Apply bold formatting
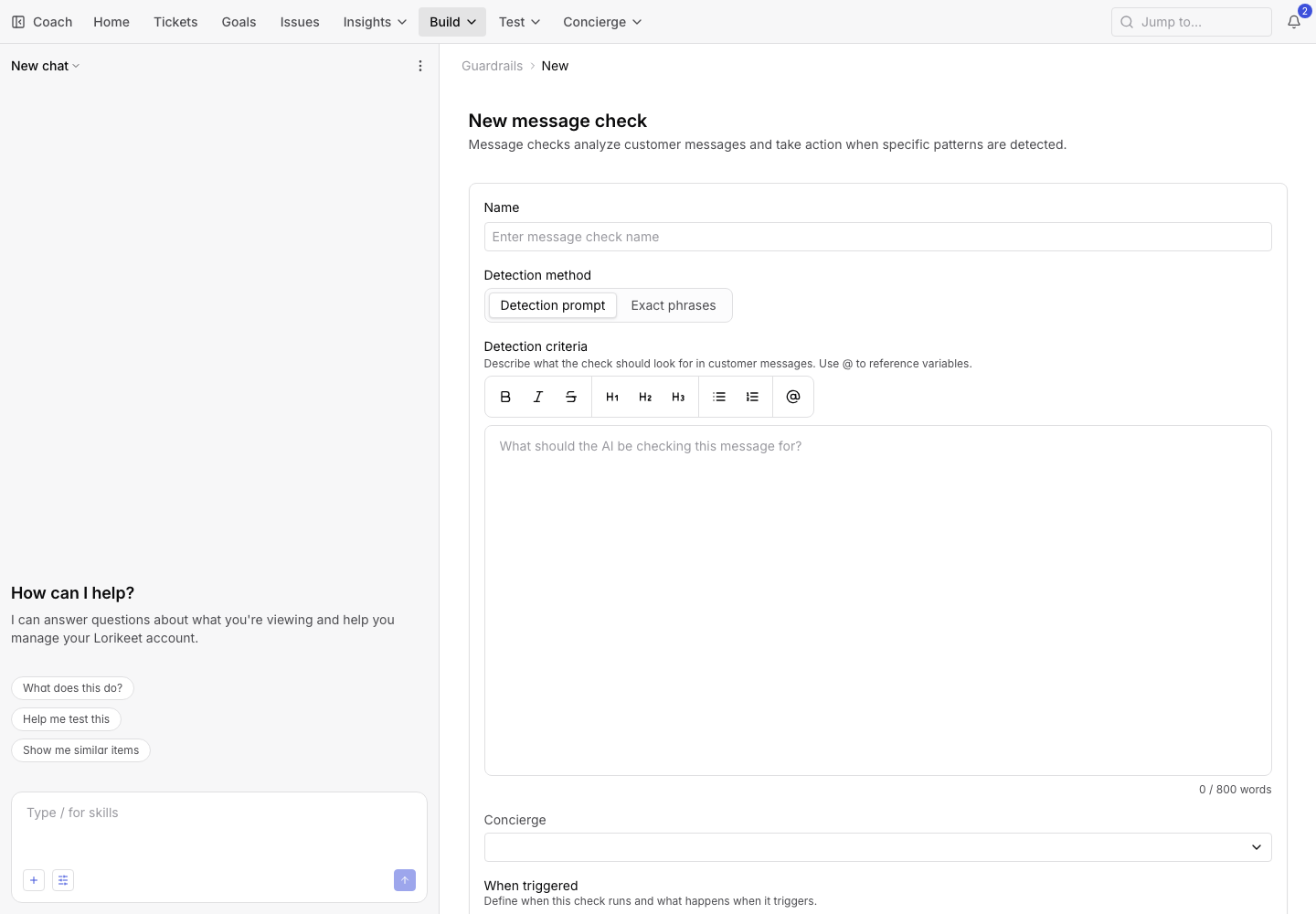1316x914 pixels. 505,397
